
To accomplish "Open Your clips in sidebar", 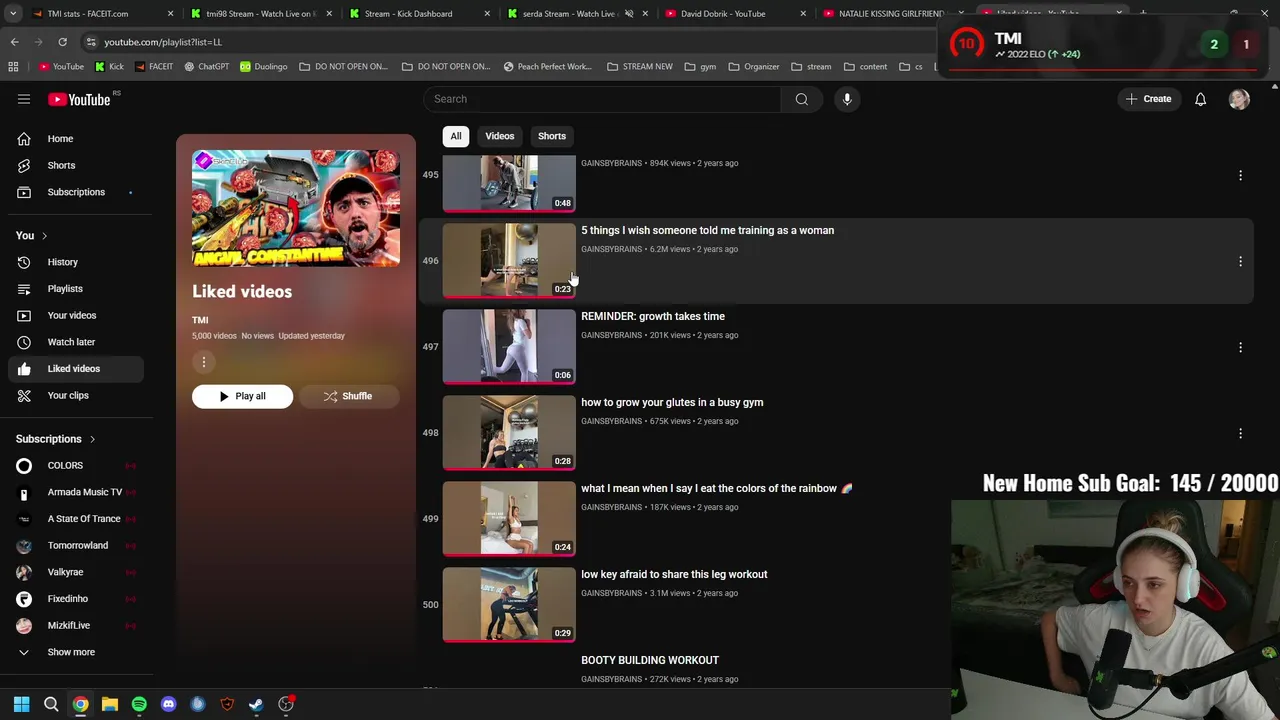I will [x=76, y=395].
